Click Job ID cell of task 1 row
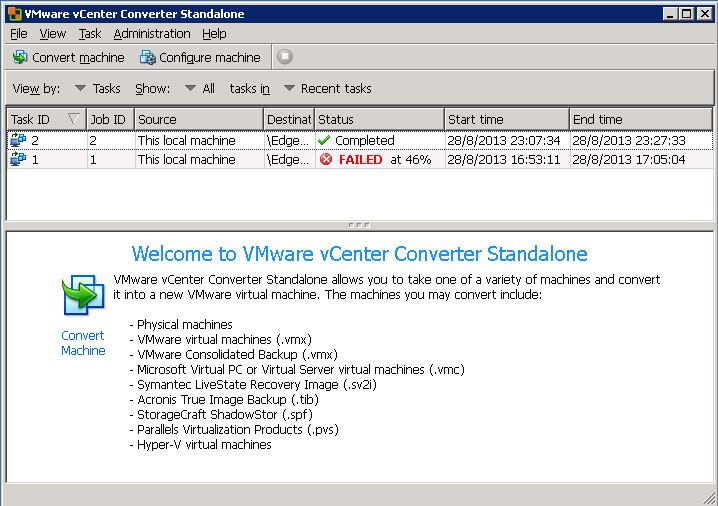Viewport: 718px width, 506px height. pyautogui.click(x=111, y=159)
